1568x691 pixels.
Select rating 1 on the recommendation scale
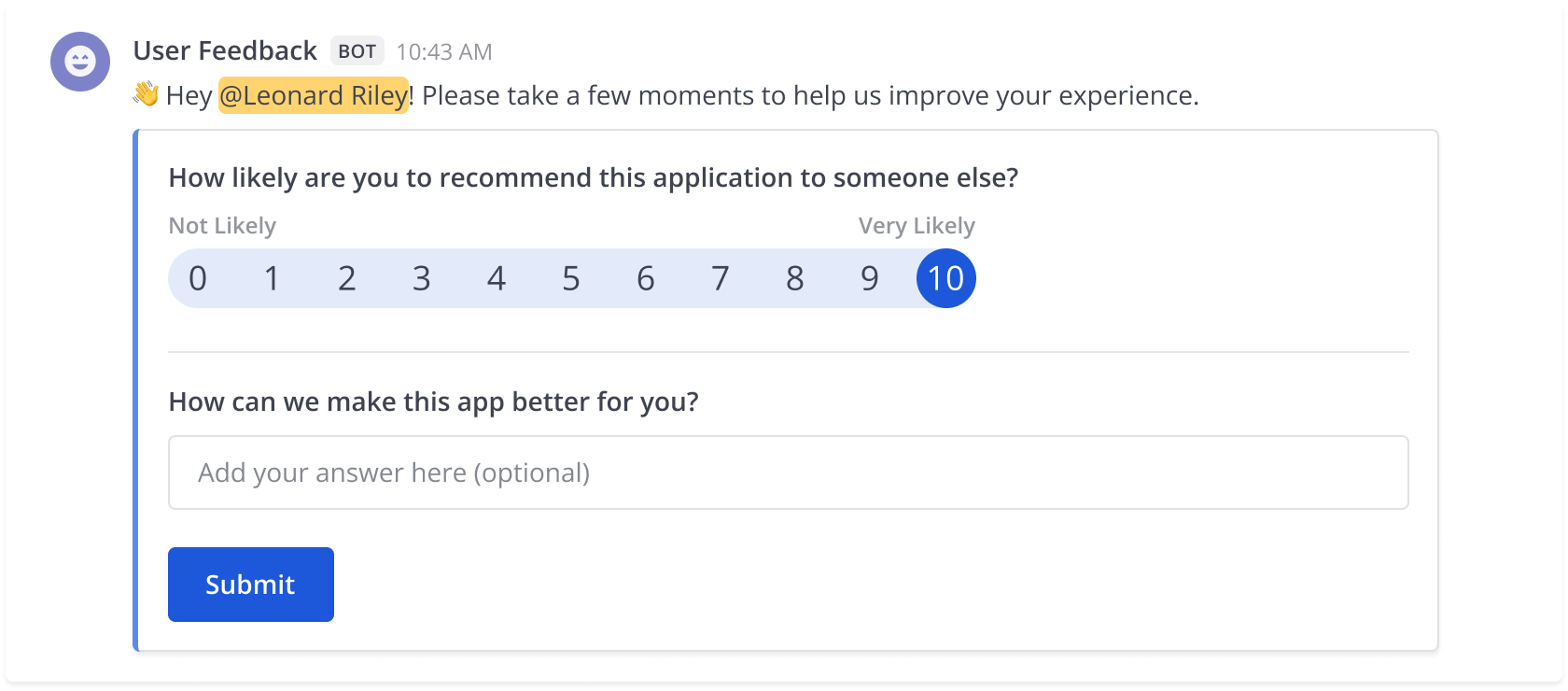tap(273, 277)
